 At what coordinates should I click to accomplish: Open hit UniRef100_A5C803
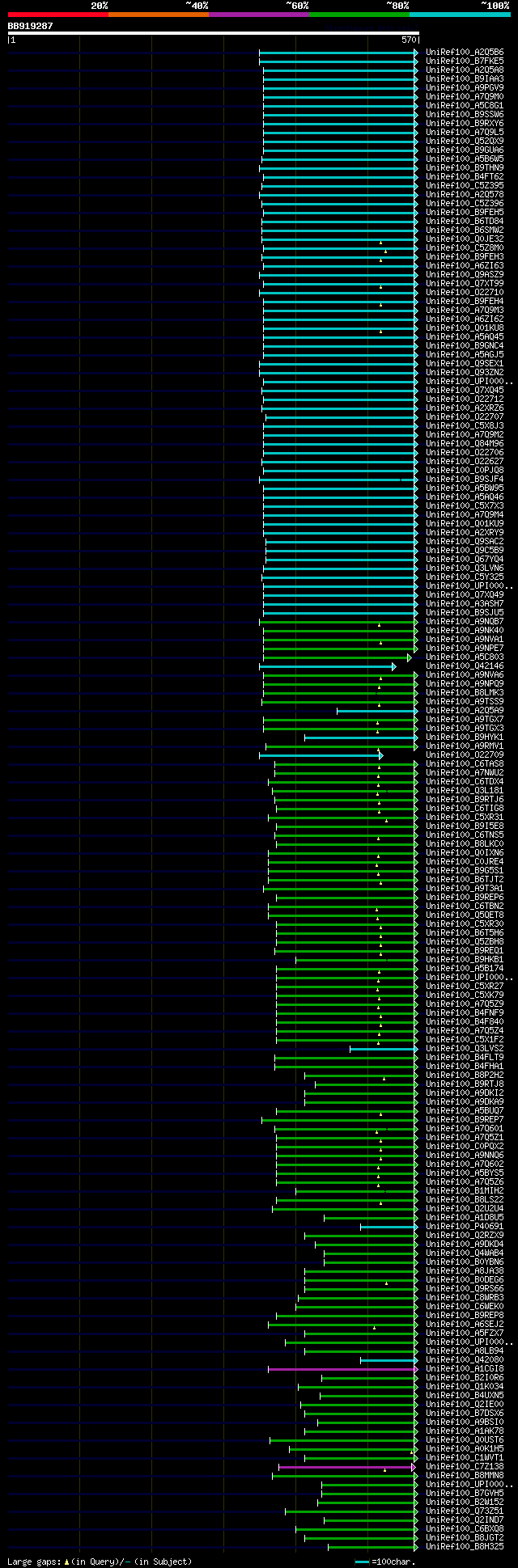pos(465,657)
